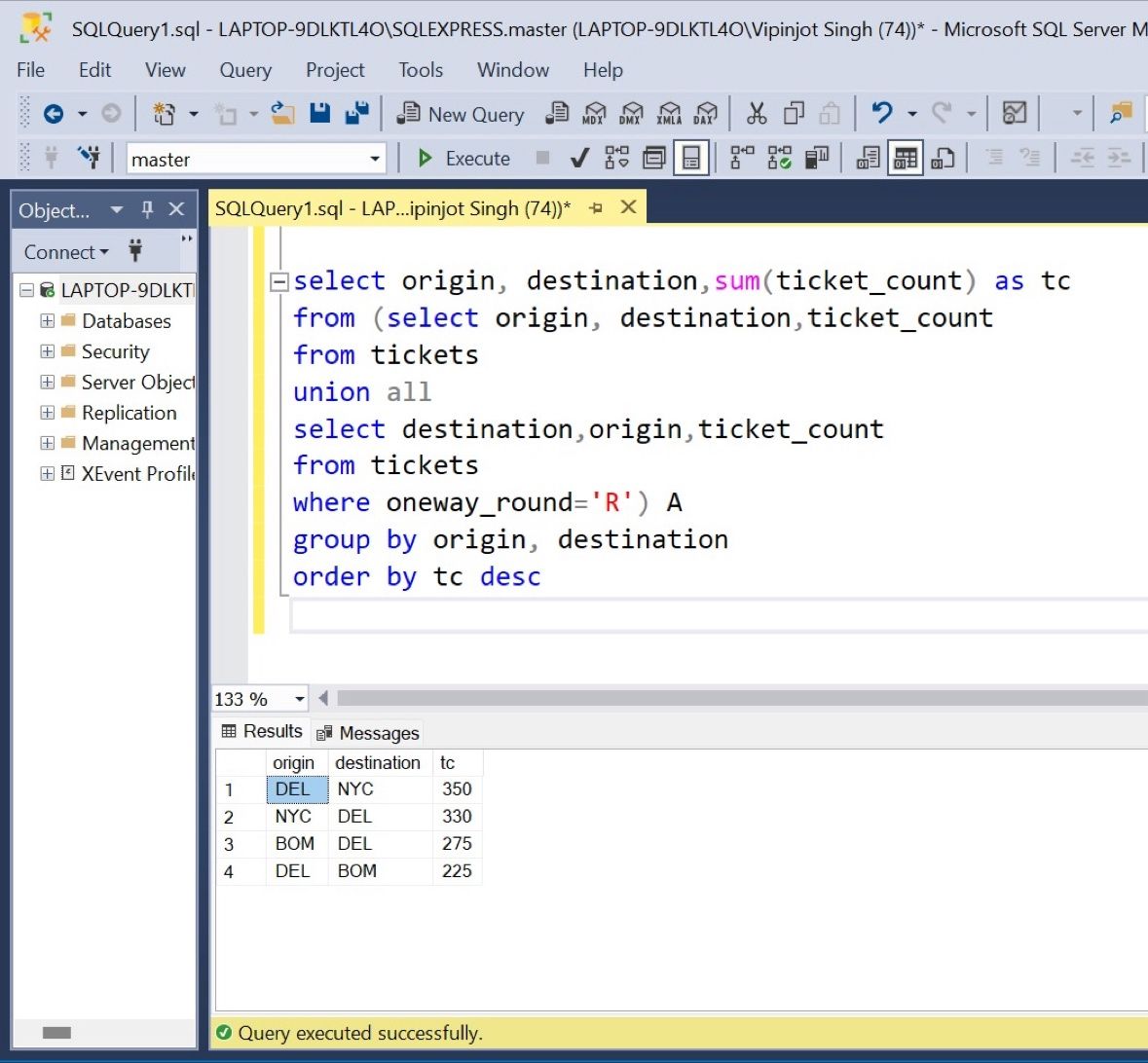Click the MDX query icon
The height and width of the screenshot is (1063, 1148).
593,114
